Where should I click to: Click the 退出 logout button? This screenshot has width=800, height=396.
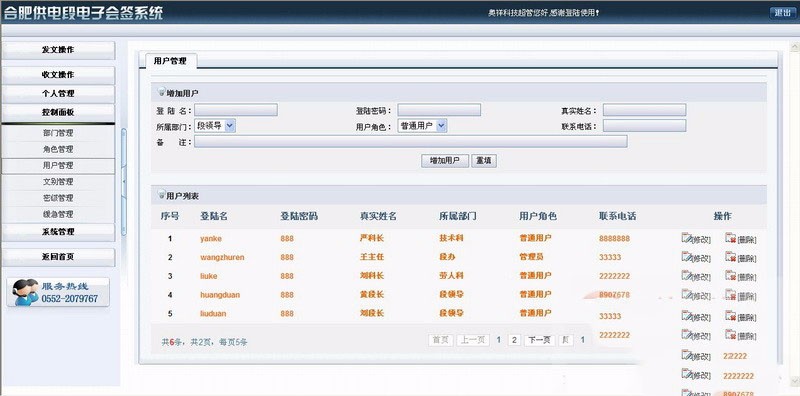782,13
